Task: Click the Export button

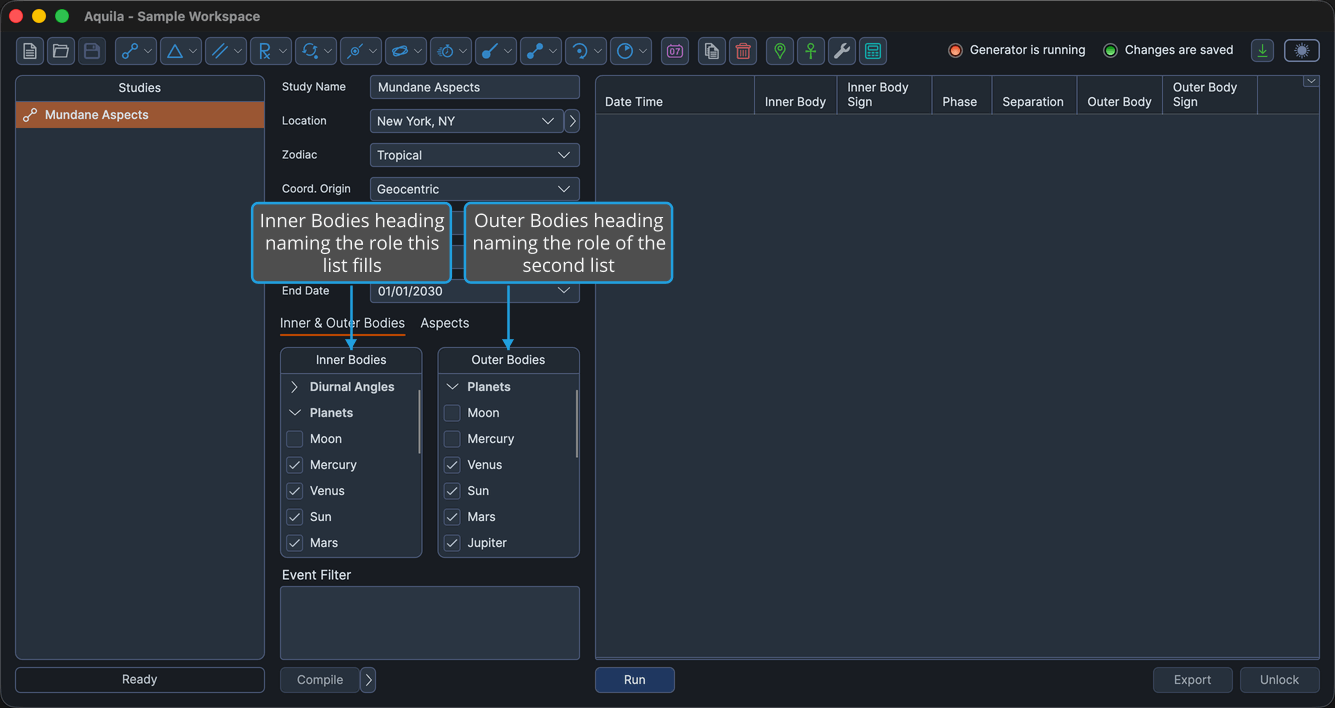Action: coord(1193,680)
